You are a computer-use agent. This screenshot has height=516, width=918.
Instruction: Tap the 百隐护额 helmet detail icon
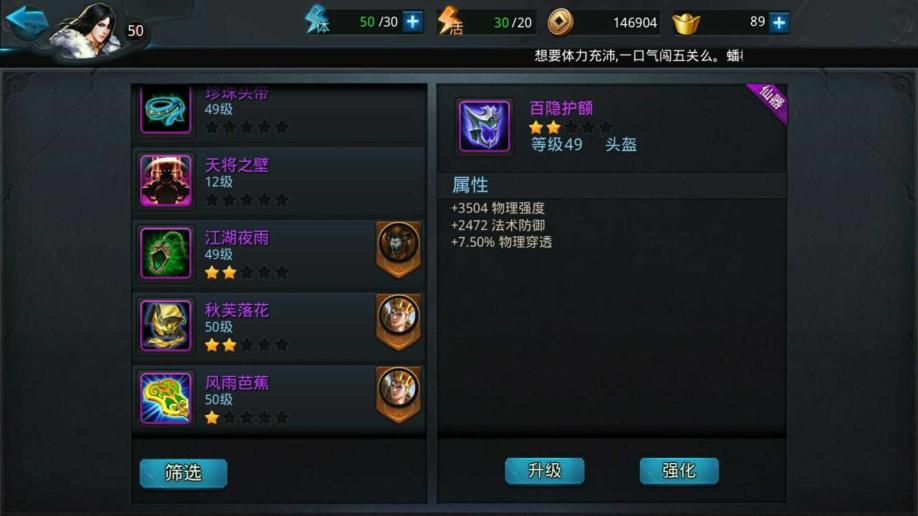(x=484, y=126)
